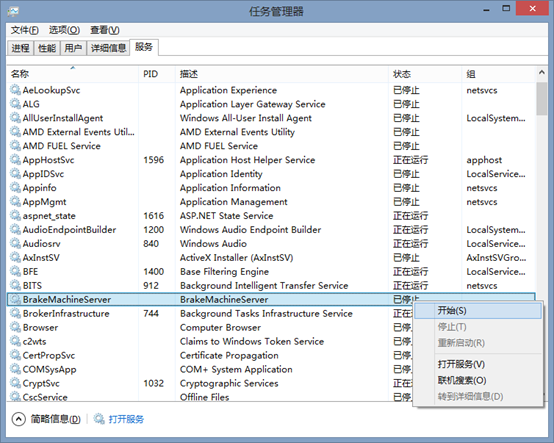The height and width of the screenshot is (443, 554).
Task: Switch to the 用户 tab
Action: [73, 48]
